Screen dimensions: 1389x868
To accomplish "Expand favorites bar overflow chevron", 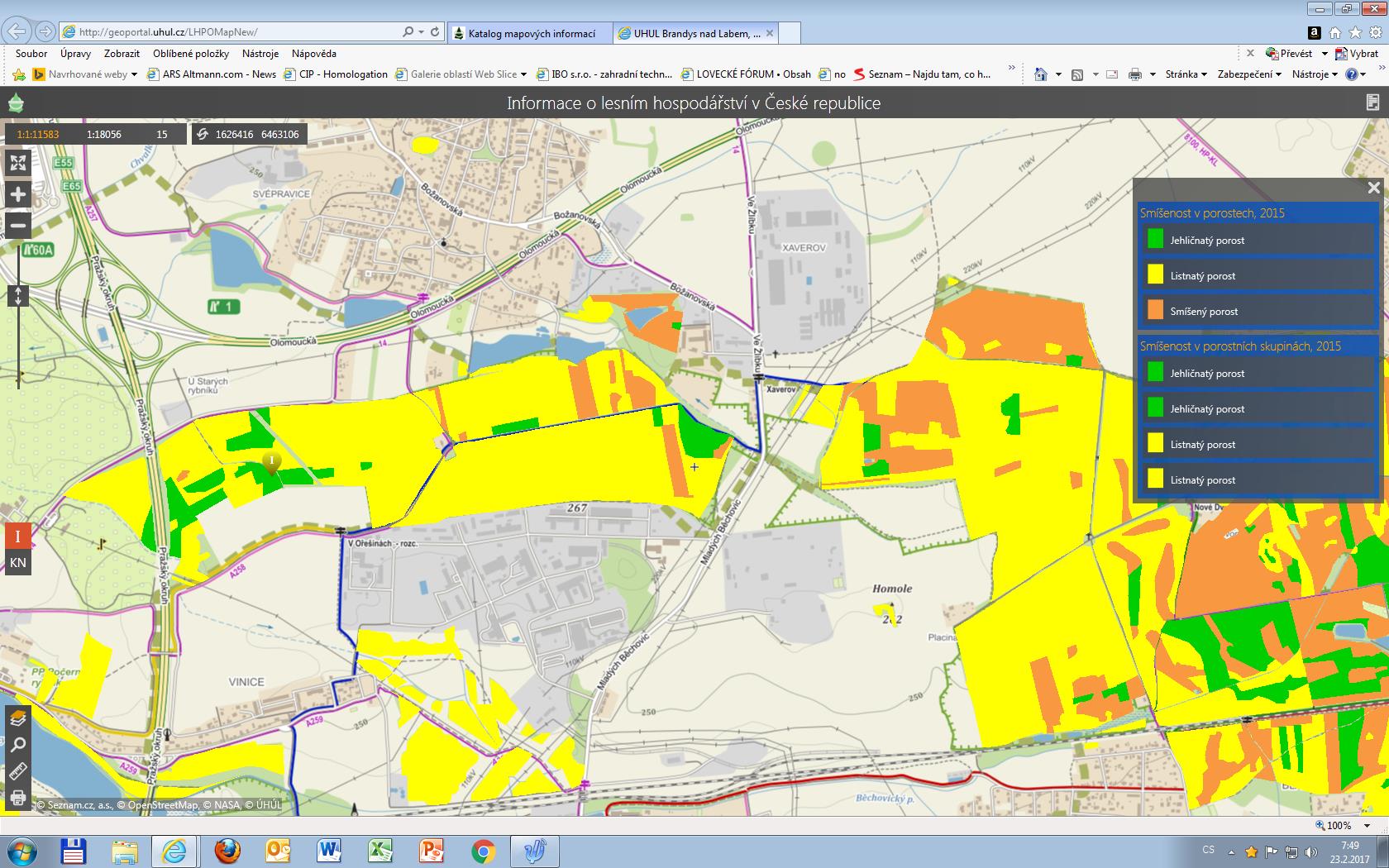I will pos(1011,69).
